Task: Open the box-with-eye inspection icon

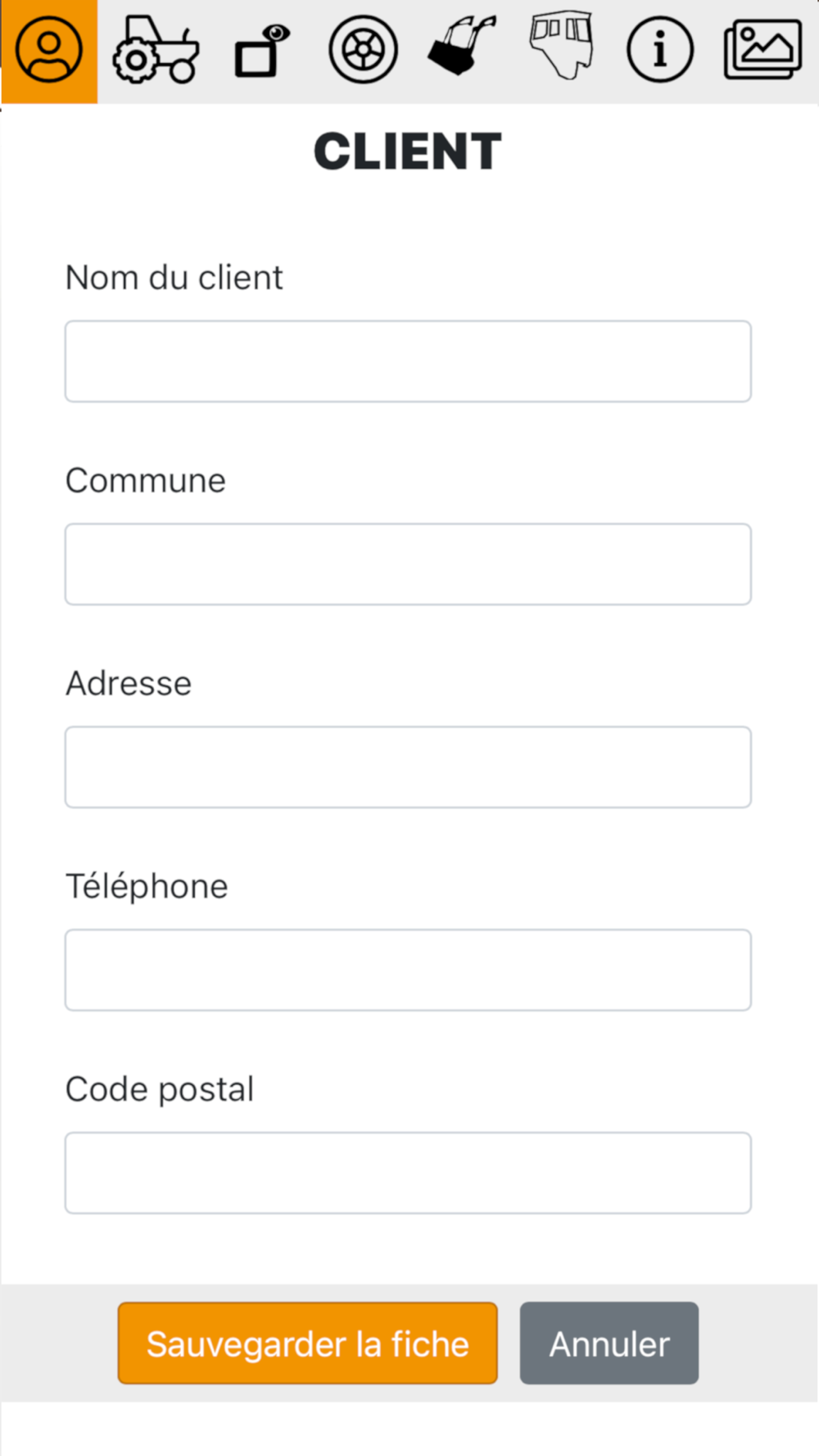Action: (262, 51)
